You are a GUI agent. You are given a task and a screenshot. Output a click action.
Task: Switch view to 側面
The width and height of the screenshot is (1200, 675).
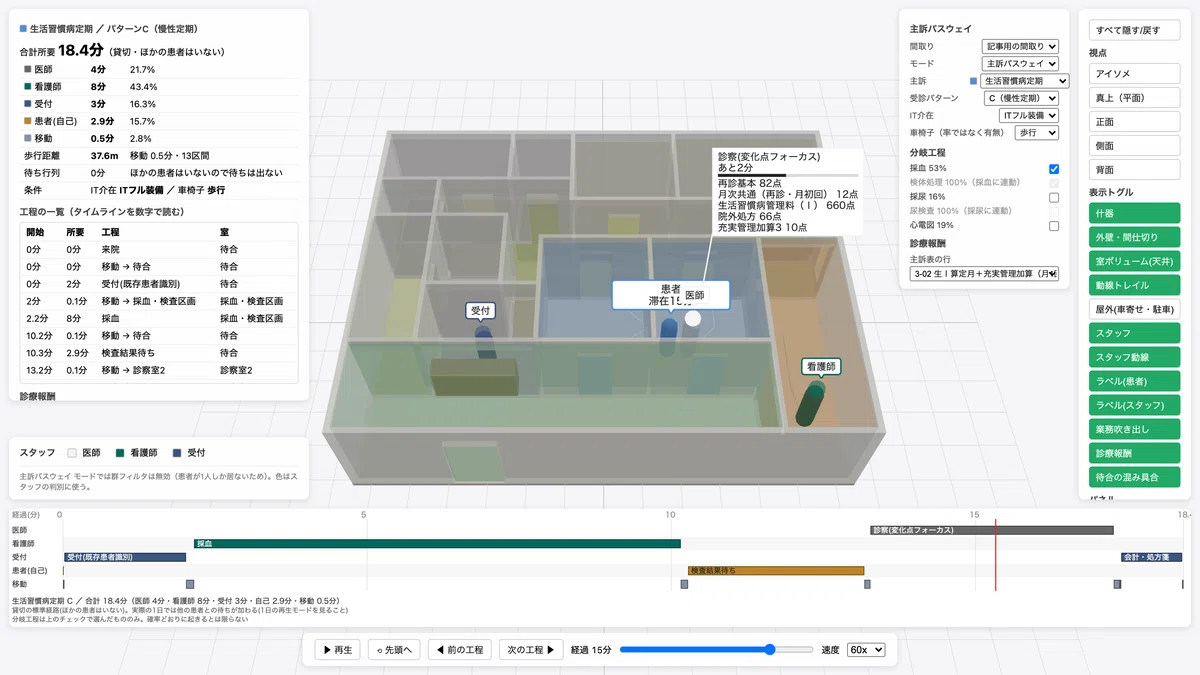[1134, 146]
